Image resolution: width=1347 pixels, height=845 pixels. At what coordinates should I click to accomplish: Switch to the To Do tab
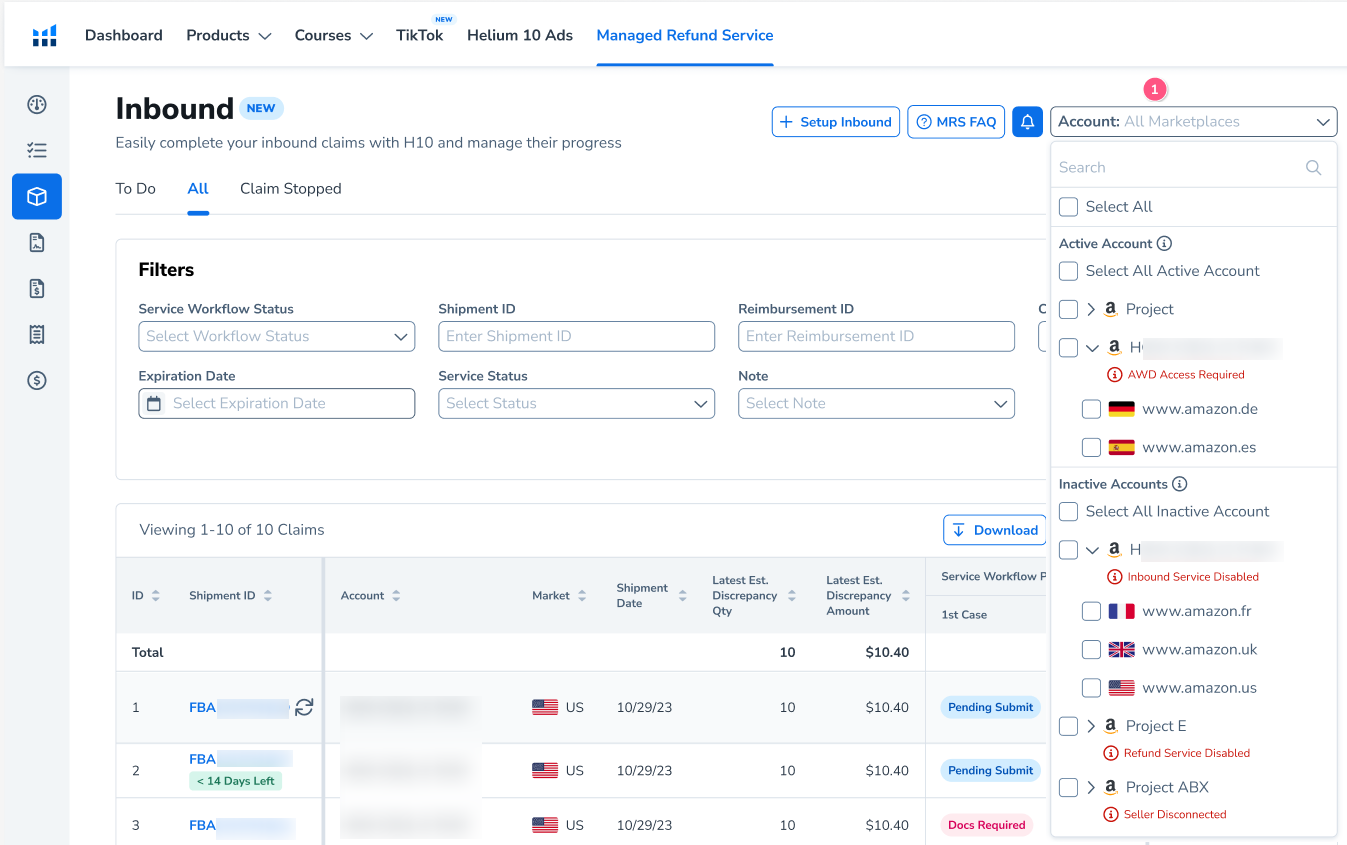pyautogui.click(x=136, y=189)
